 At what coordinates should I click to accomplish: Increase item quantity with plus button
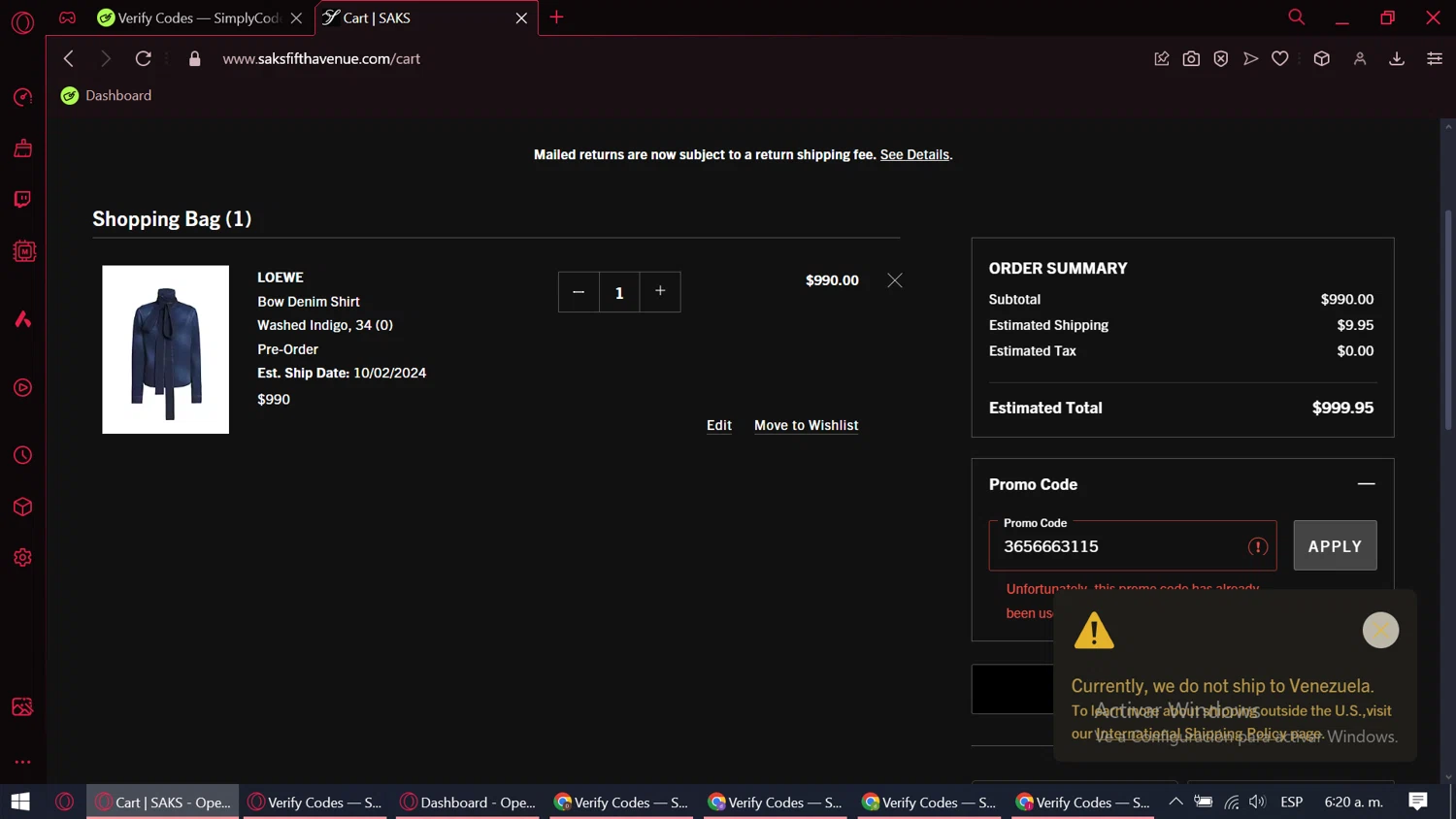(x=660, y=292)
